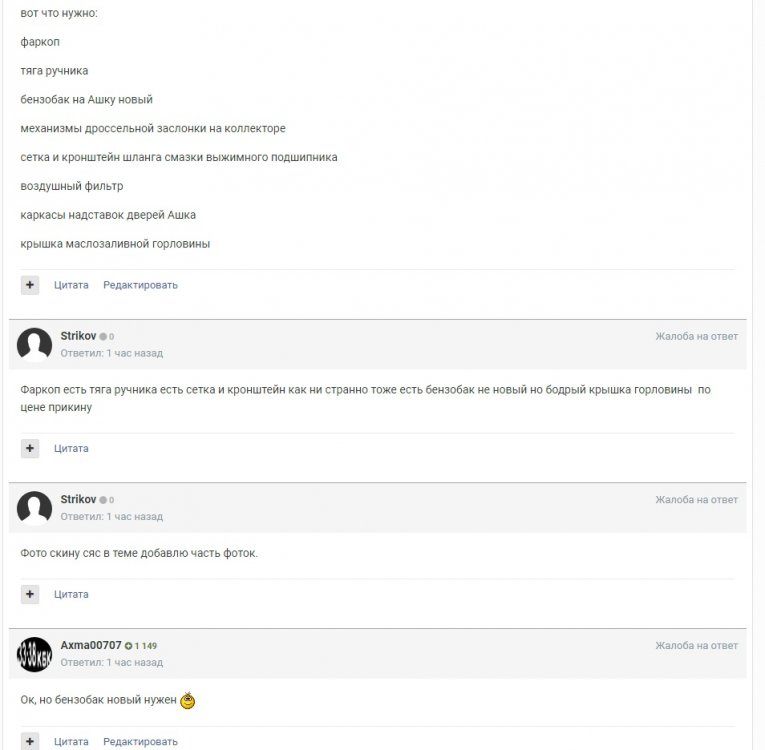Click the multiquote plus under the "Фото скину" reply
Viewport: 765px width, 750px height.
tap(30, 595)
